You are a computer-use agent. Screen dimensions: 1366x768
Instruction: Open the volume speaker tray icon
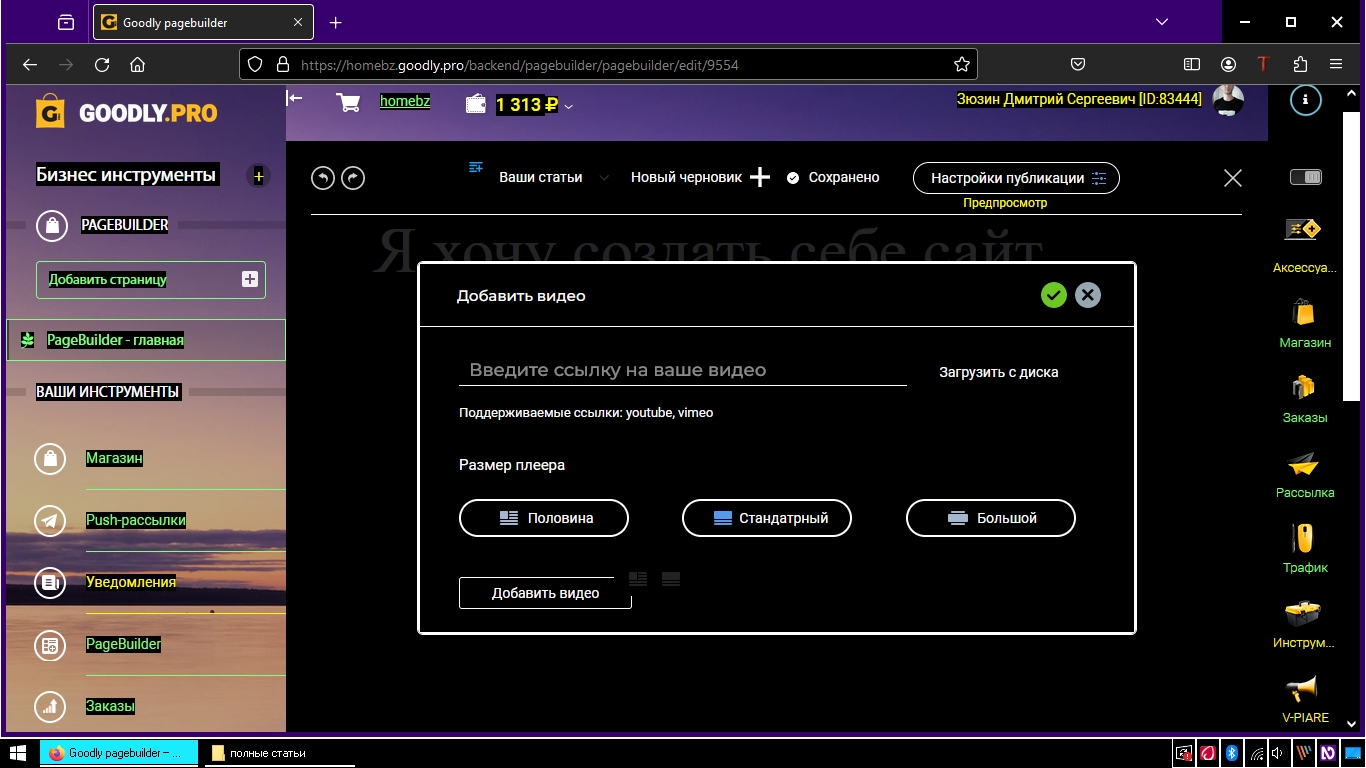point(1279,753)
